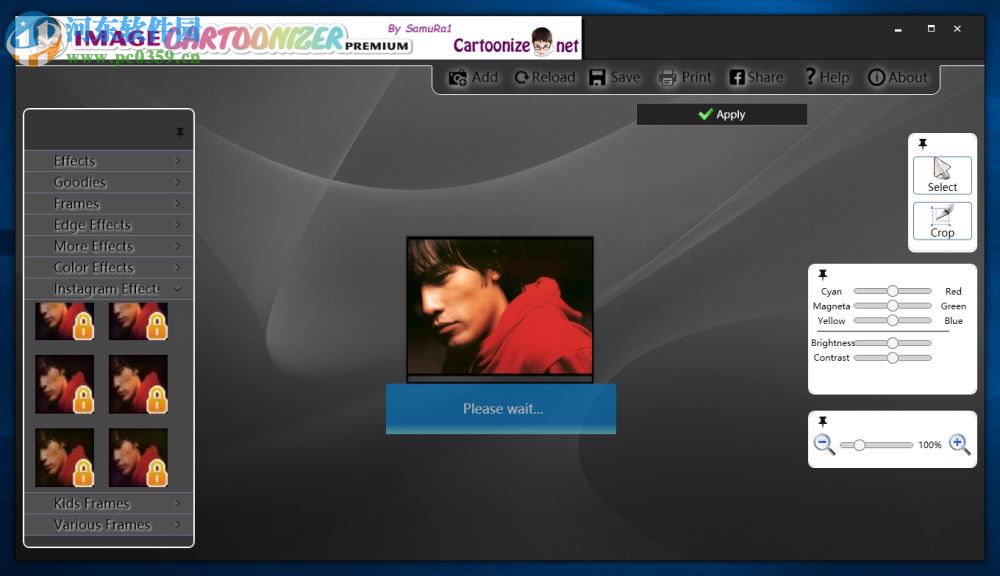1000x576 pixels.
Task: Click the 100% zoom value
Action: point(930,445)
